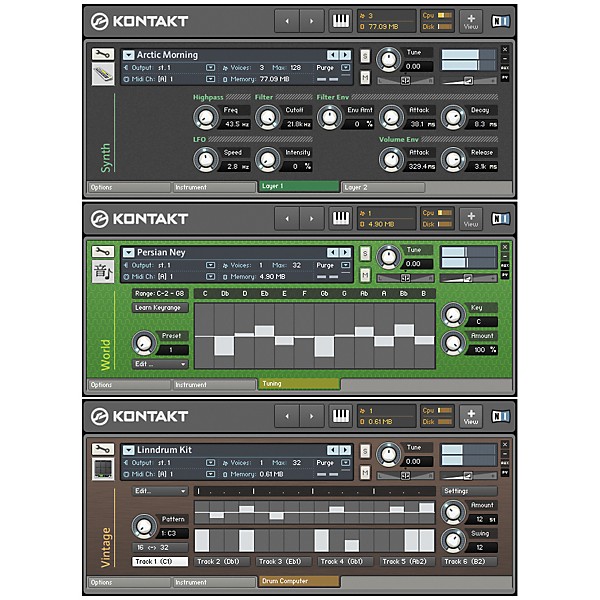600x600 pixels.
Task: Open Settings in Linndrum drum computer
Action: tap(470, 491)
